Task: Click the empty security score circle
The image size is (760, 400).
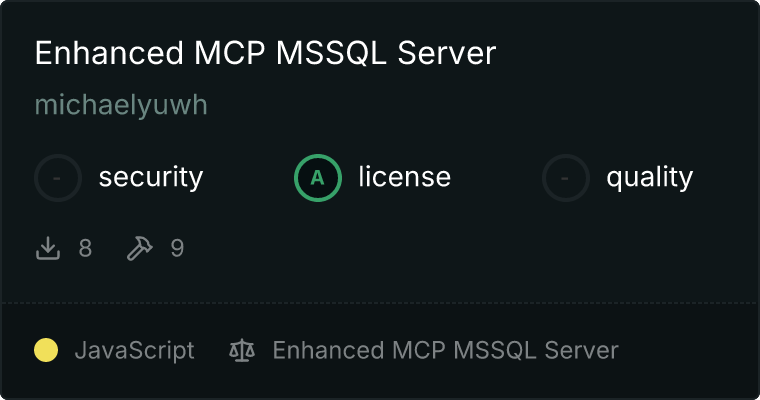Action: point(58,178)
